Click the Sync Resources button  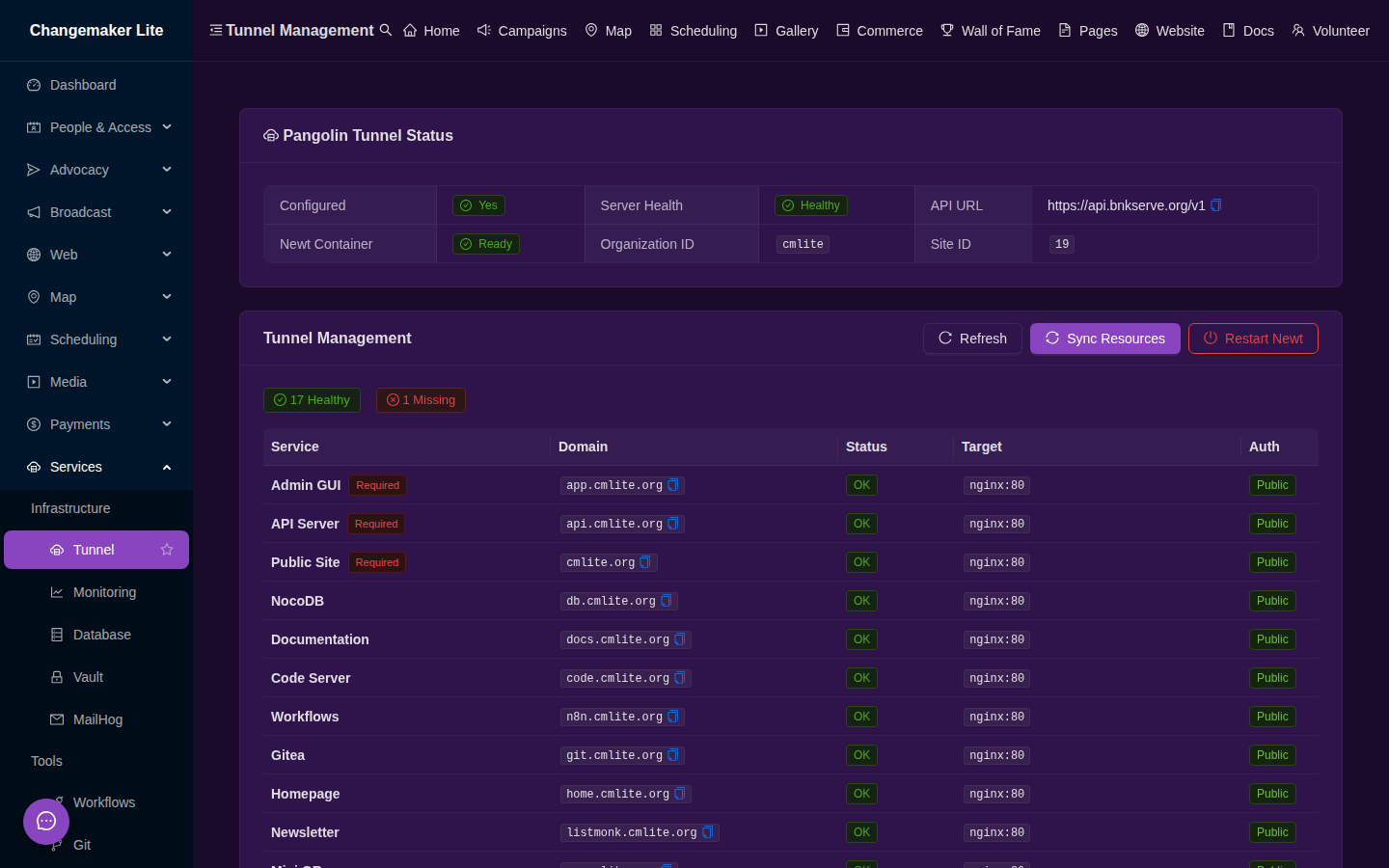click(x=1105, y=339)
